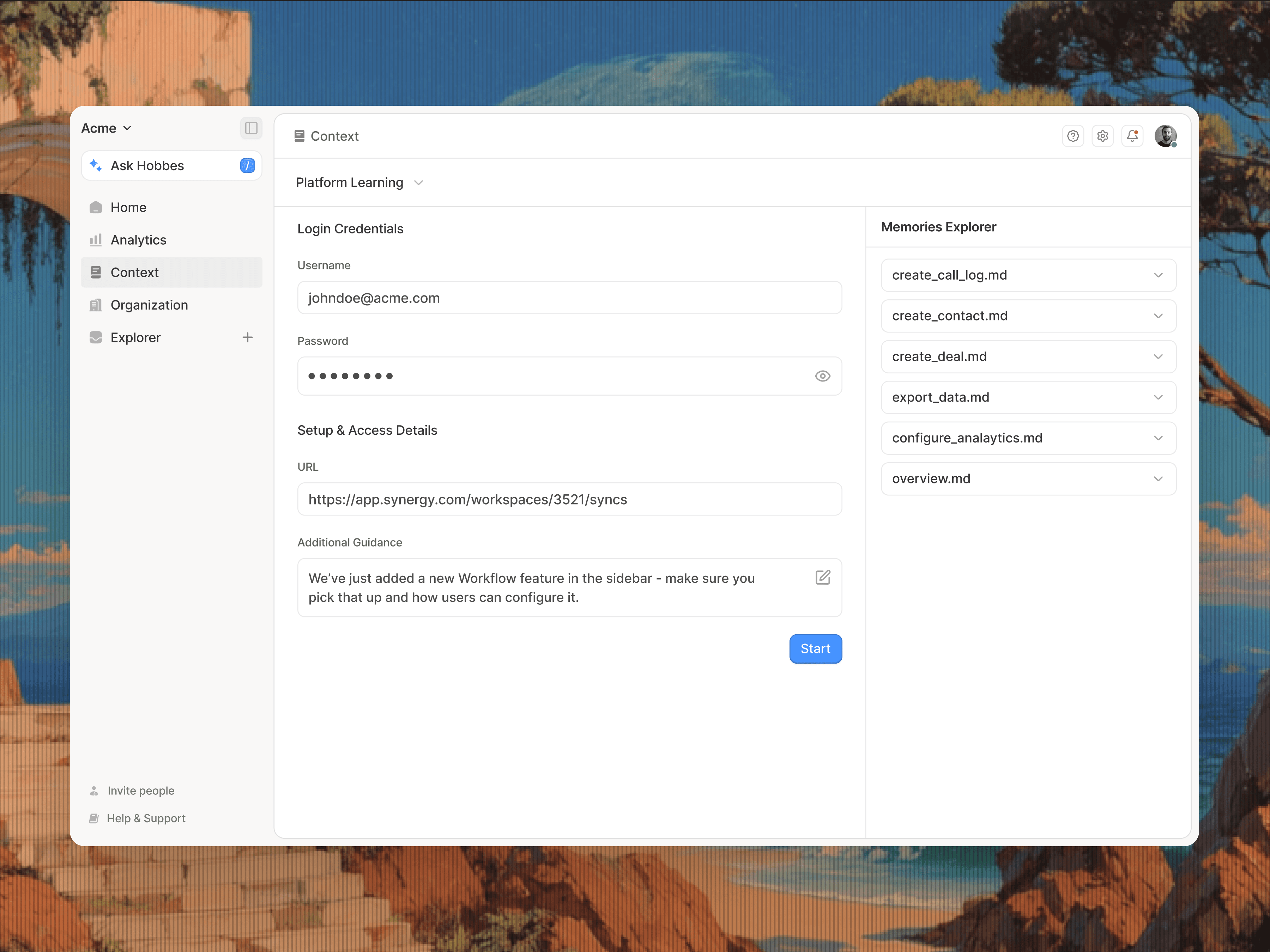Click the edit icon in Additional Guidance
1270x952 pixels.
click(x=822, y=577)
